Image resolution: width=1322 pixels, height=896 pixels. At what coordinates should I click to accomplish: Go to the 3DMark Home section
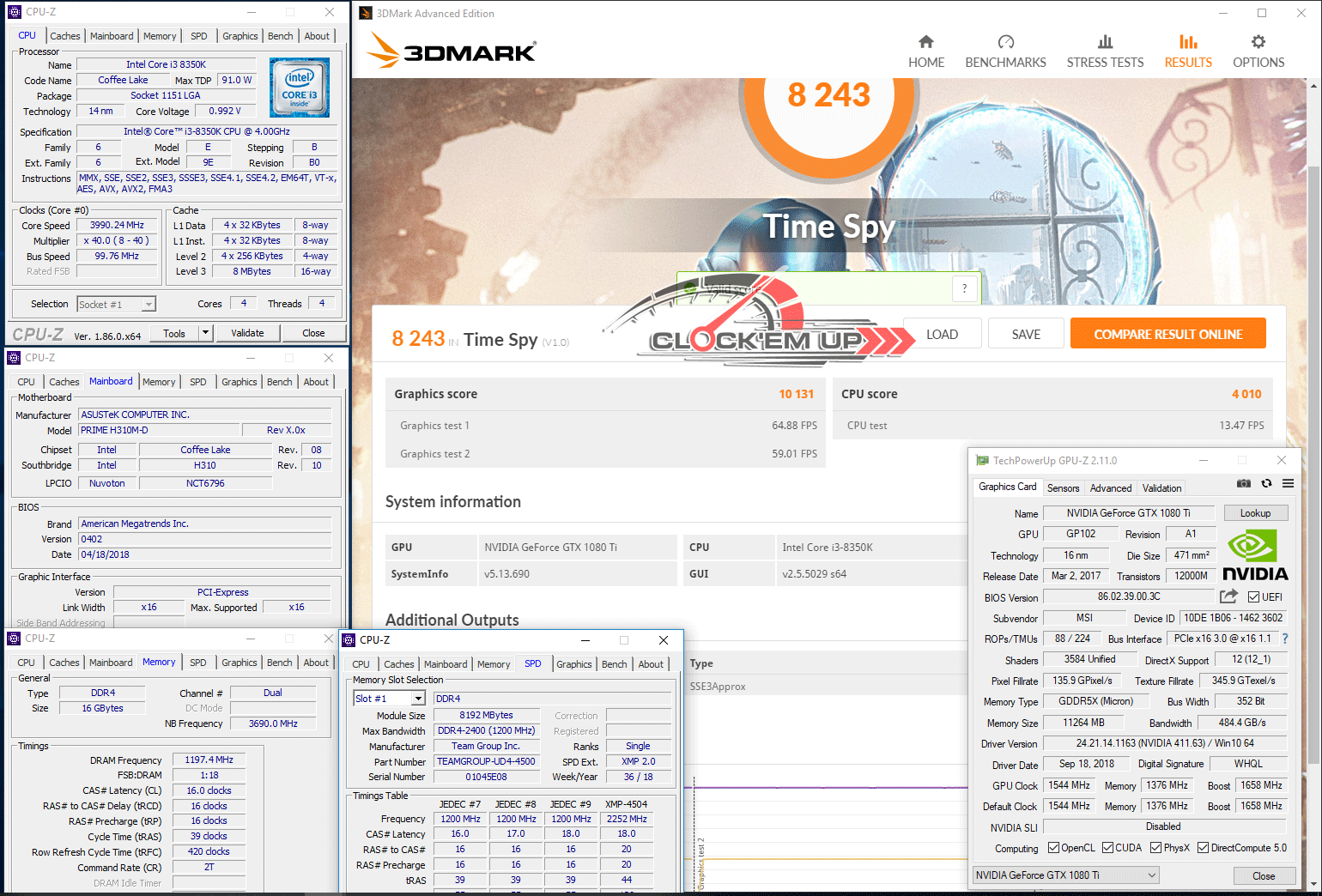925,52
